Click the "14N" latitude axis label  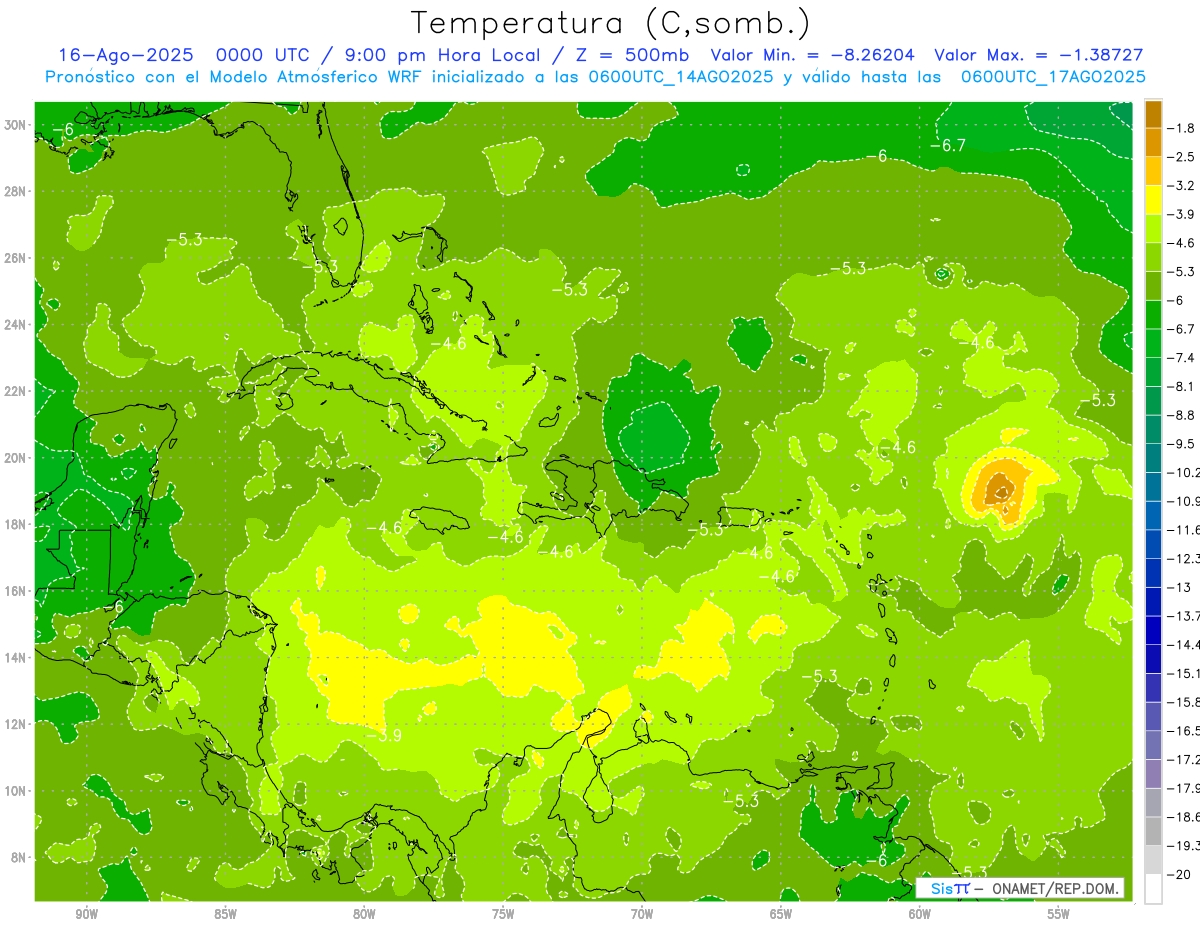point(16,658)
